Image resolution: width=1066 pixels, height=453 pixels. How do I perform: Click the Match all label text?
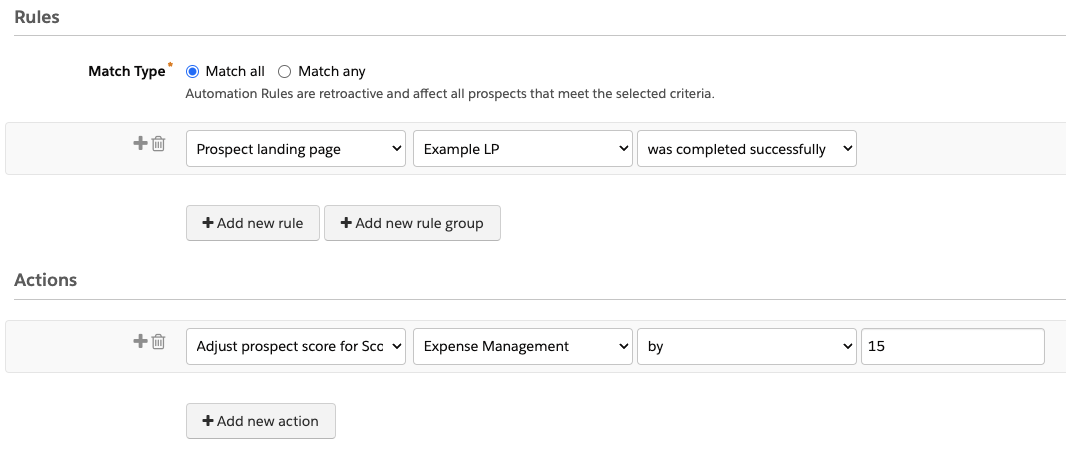pos(235,71)
